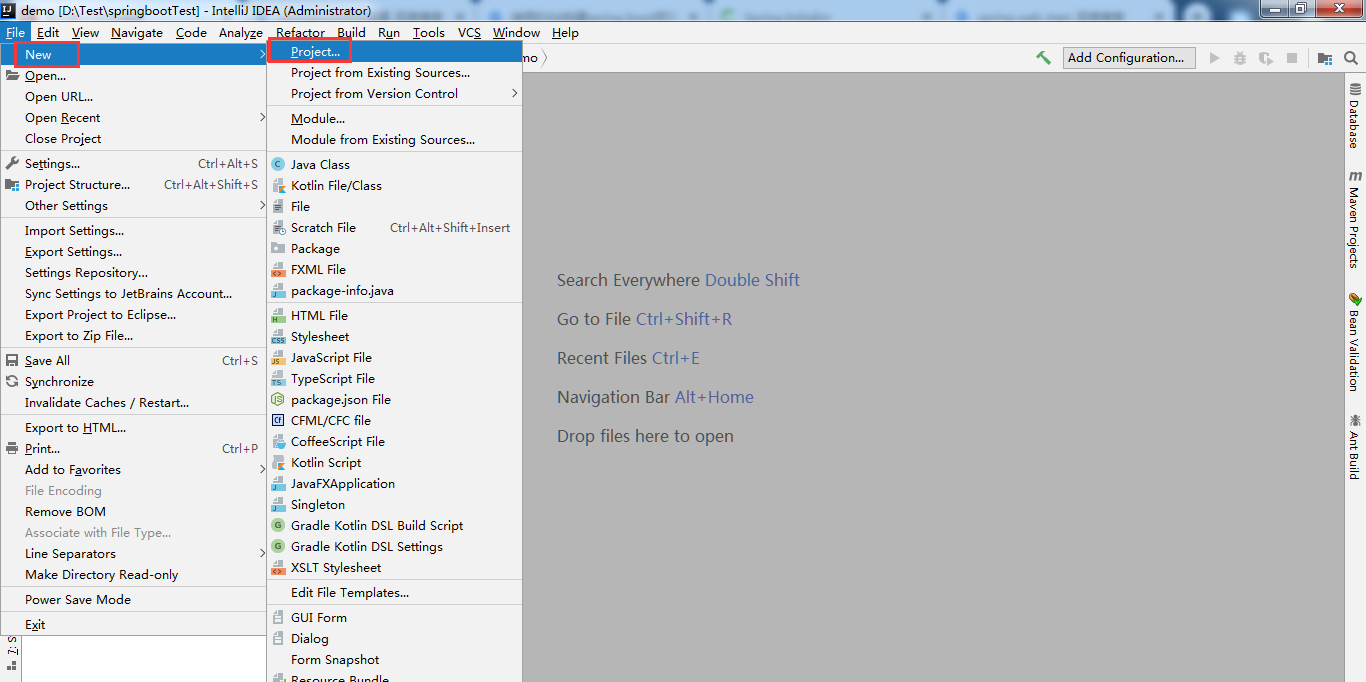Create a new Package
This screenshot has height=682, width=1366.
pos(394,248)
